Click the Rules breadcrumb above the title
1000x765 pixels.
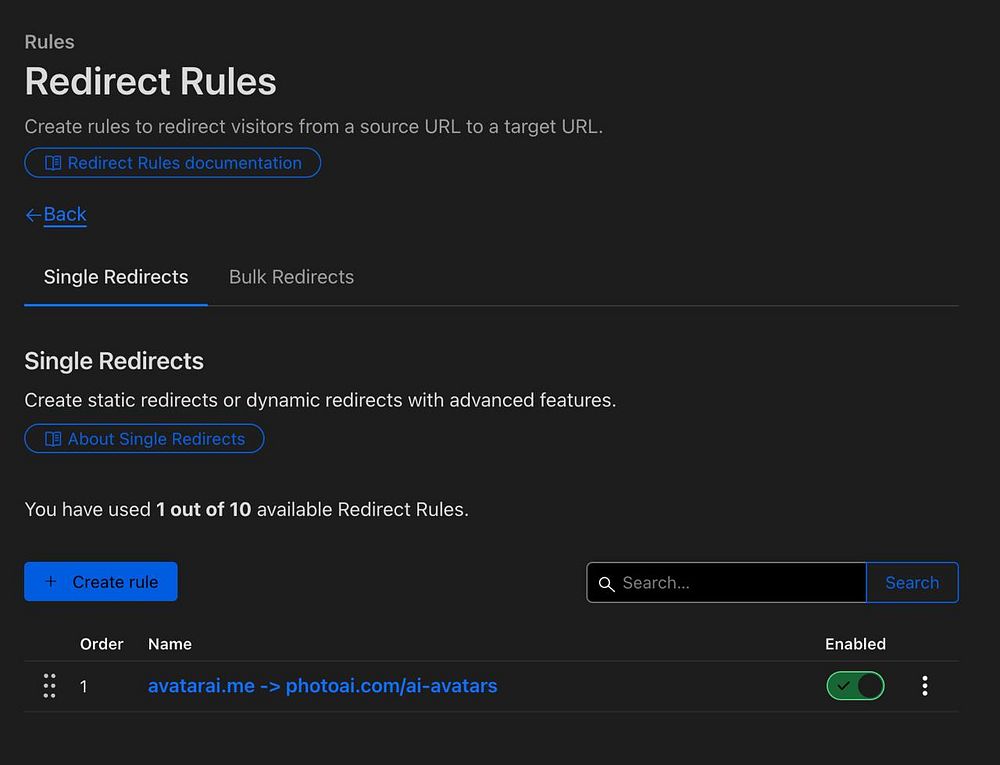tap(49, 42)
